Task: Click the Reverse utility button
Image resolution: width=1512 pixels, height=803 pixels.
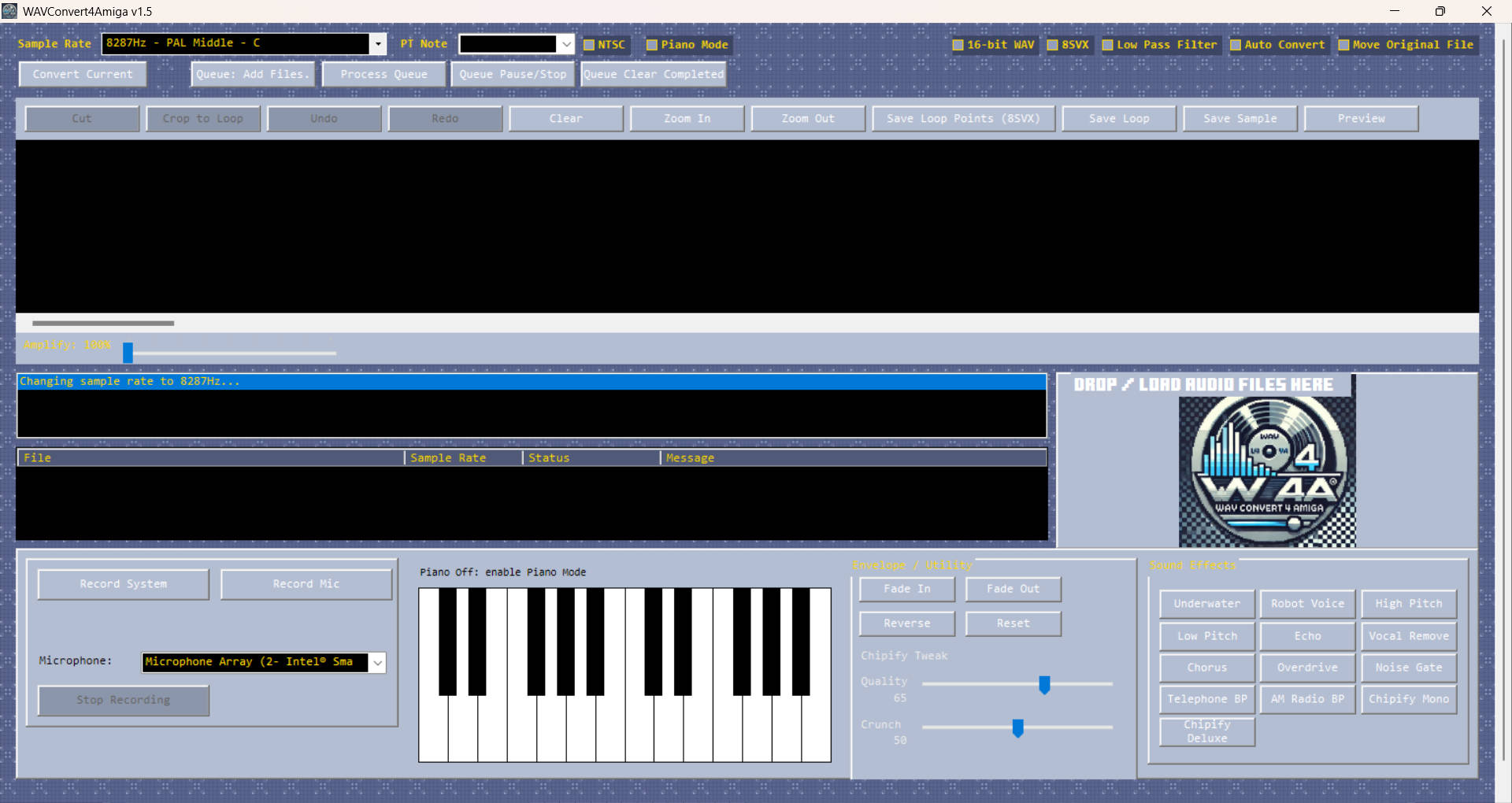Action: (907, 624)
